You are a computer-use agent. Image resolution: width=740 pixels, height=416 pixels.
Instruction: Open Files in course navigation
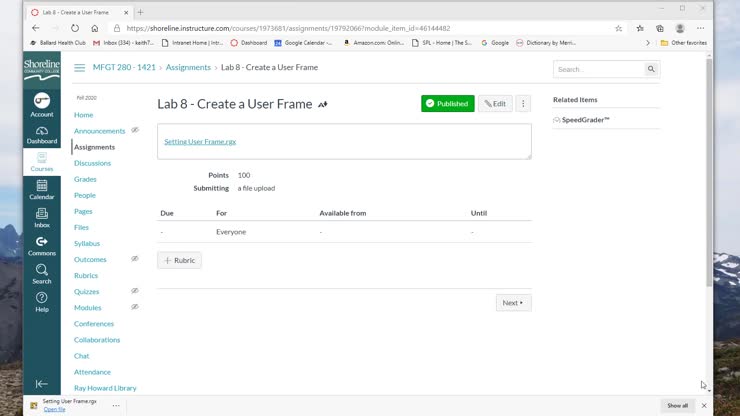click(81, 227)
